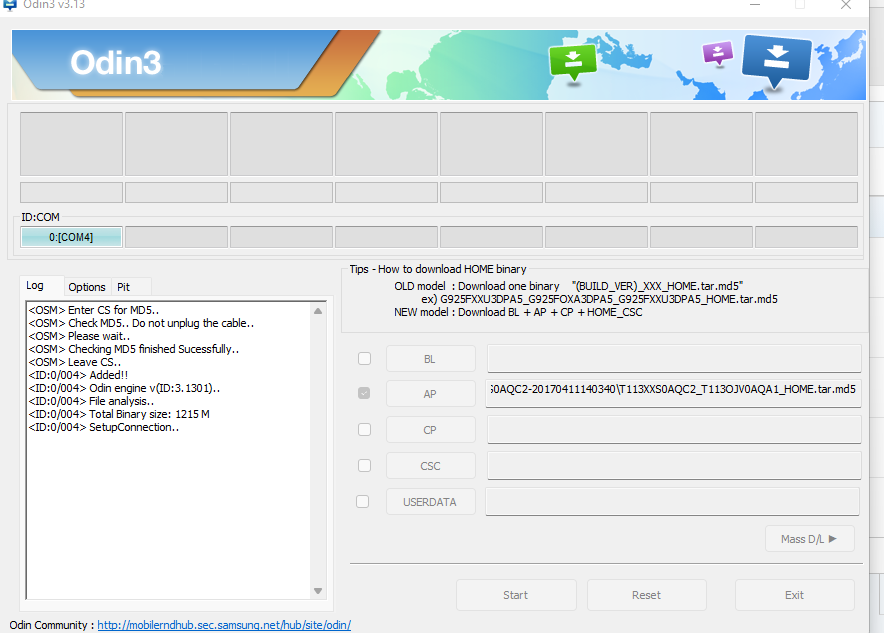The height and width of the screenshot is (633, 884).
Task: Click the Start button
Action: coord(516,595)
